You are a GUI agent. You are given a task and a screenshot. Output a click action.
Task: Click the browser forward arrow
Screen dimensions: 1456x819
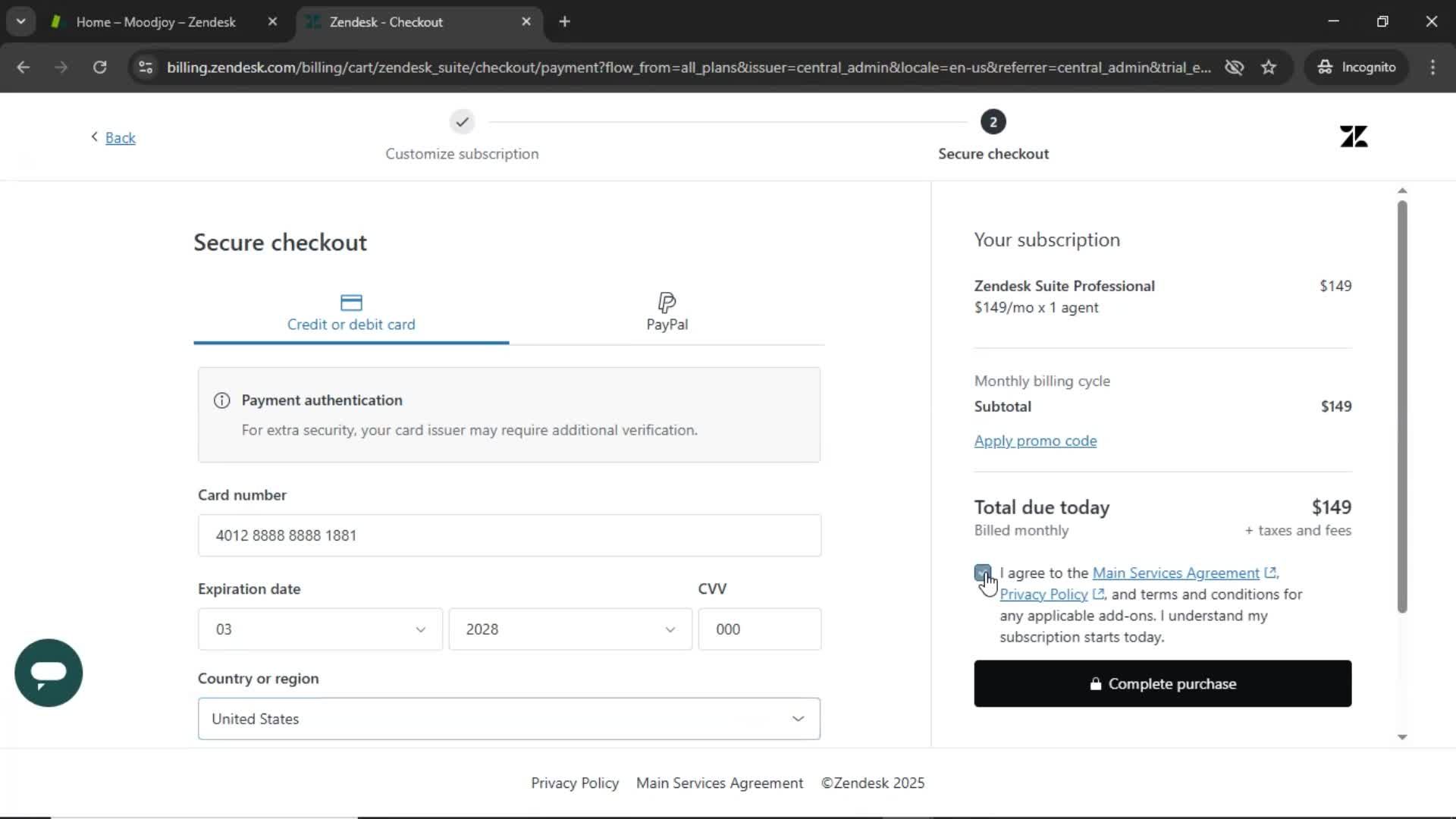61,67
